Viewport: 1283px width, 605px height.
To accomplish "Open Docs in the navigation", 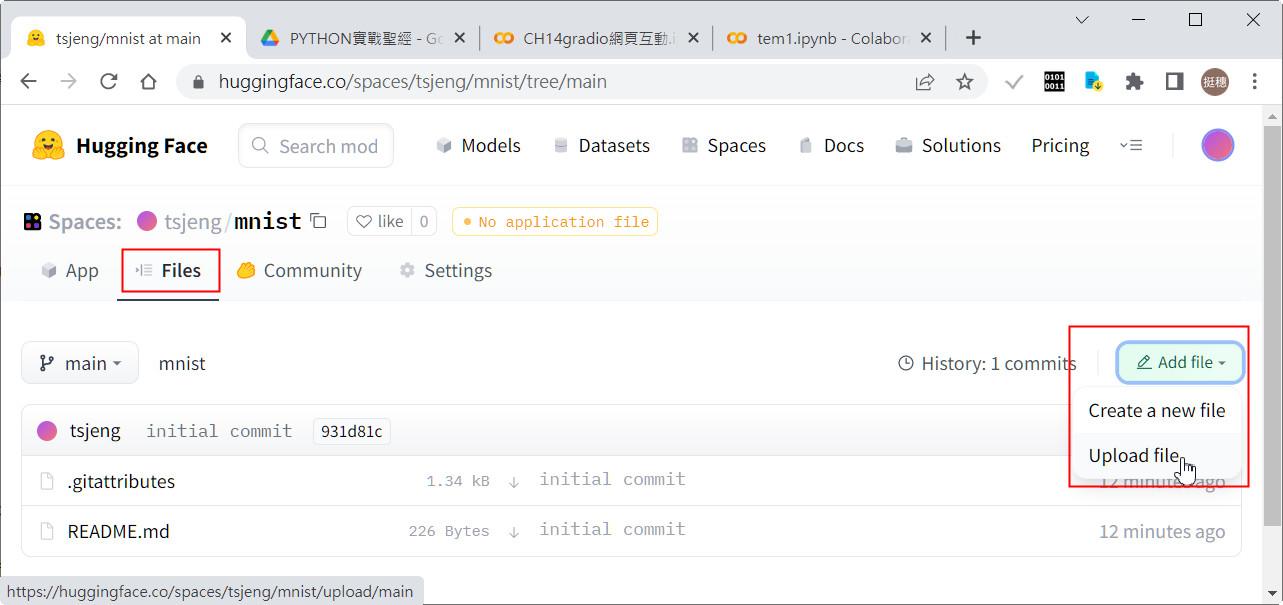I will pos(831,145).
